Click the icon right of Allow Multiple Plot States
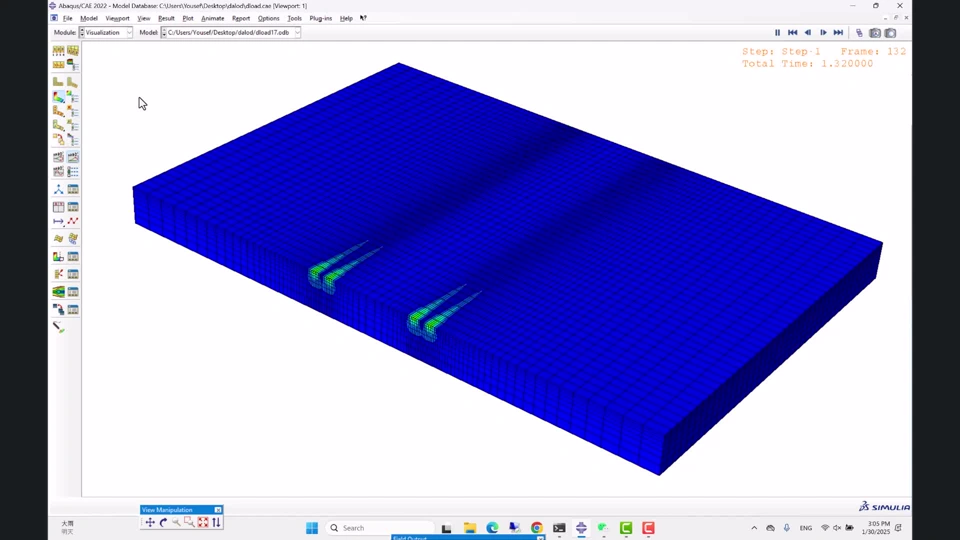 (x=73, y=140)
